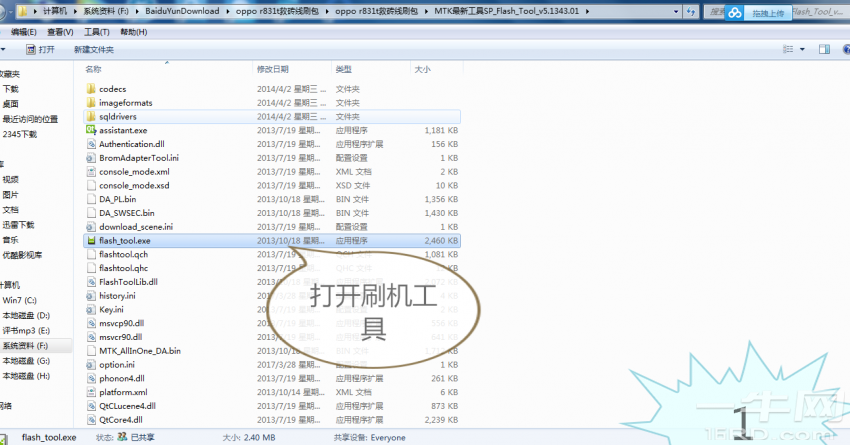Screen dimensions: 850x445
Task: Sort files by the 修改日期 column header
Action: coord(272,70)
